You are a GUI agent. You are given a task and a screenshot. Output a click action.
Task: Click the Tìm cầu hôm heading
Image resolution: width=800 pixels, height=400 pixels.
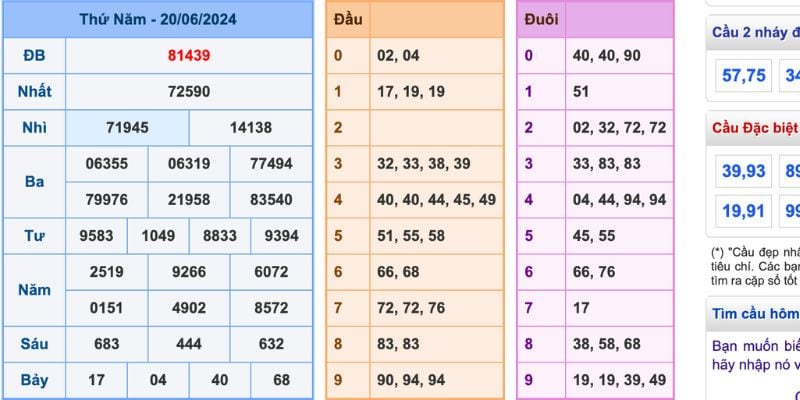tap(755, 314)
